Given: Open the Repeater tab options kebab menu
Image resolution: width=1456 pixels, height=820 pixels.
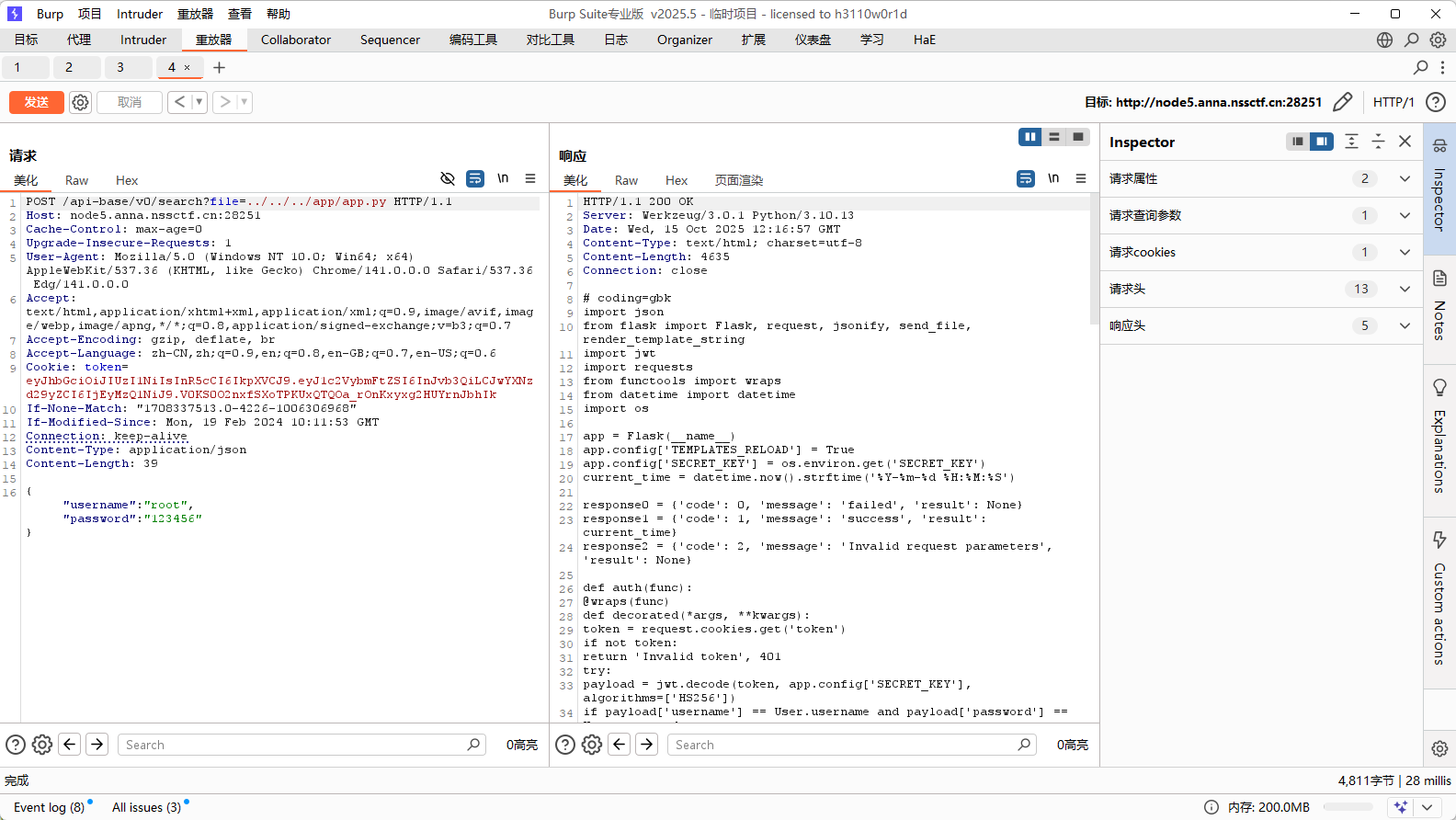Looking at the screenshot, I should click(1442, 67).
